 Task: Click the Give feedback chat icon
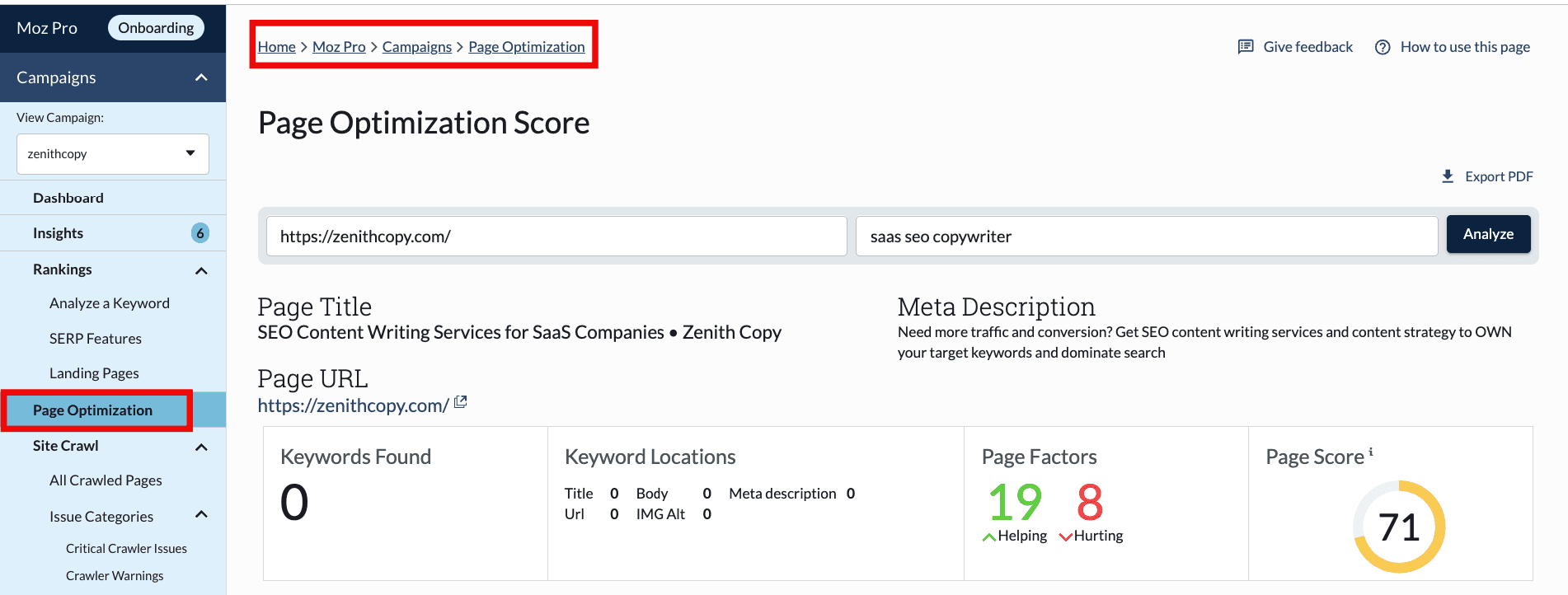coord(1245,47)
